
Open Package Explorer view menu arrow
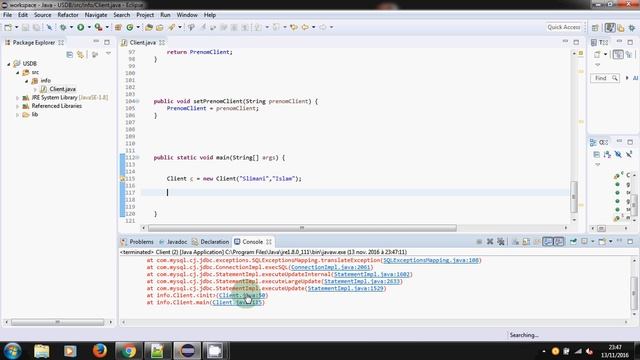coord(108,54)
